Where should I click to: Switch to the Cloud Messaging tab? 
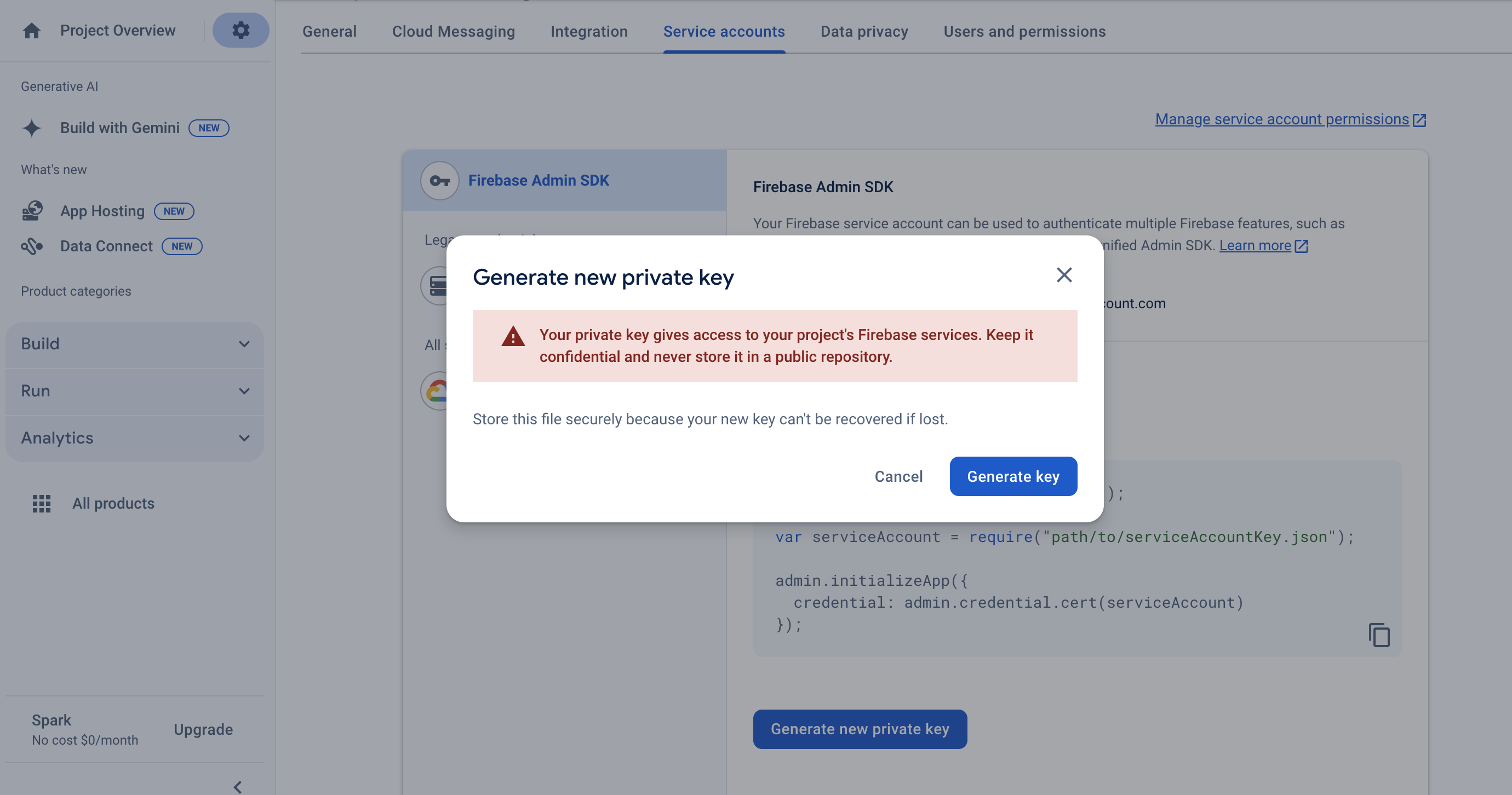(453, 32)
